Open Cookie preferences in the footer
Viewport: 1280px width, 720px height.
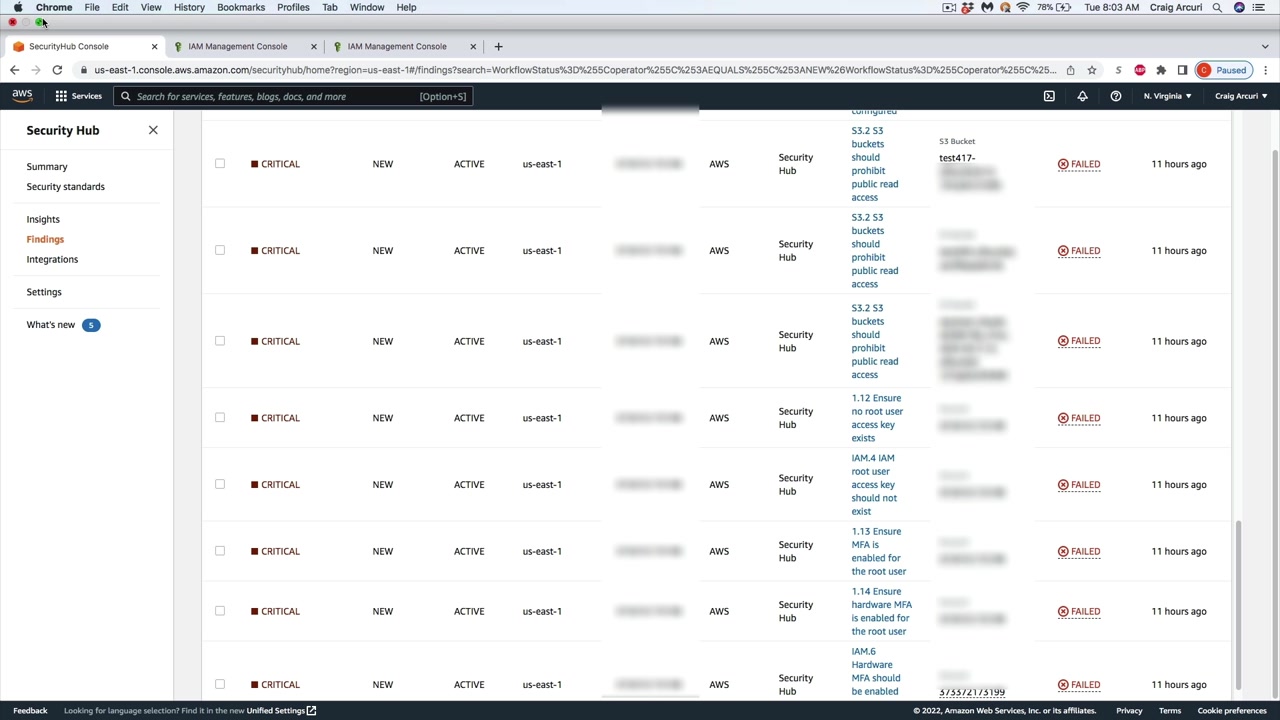point(1232,711)
